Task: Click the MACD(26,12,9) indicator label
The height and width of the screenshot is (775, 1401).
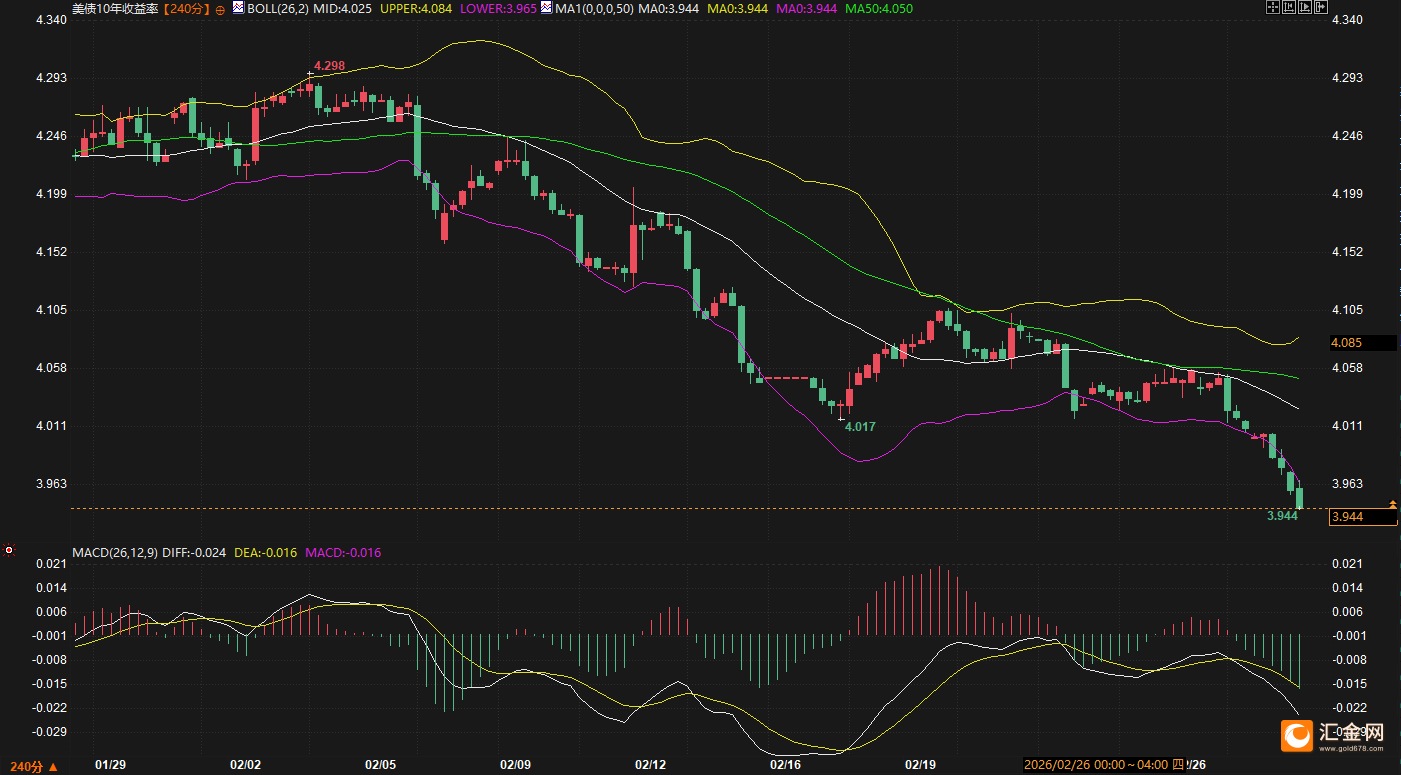Action: pos(115,552)
